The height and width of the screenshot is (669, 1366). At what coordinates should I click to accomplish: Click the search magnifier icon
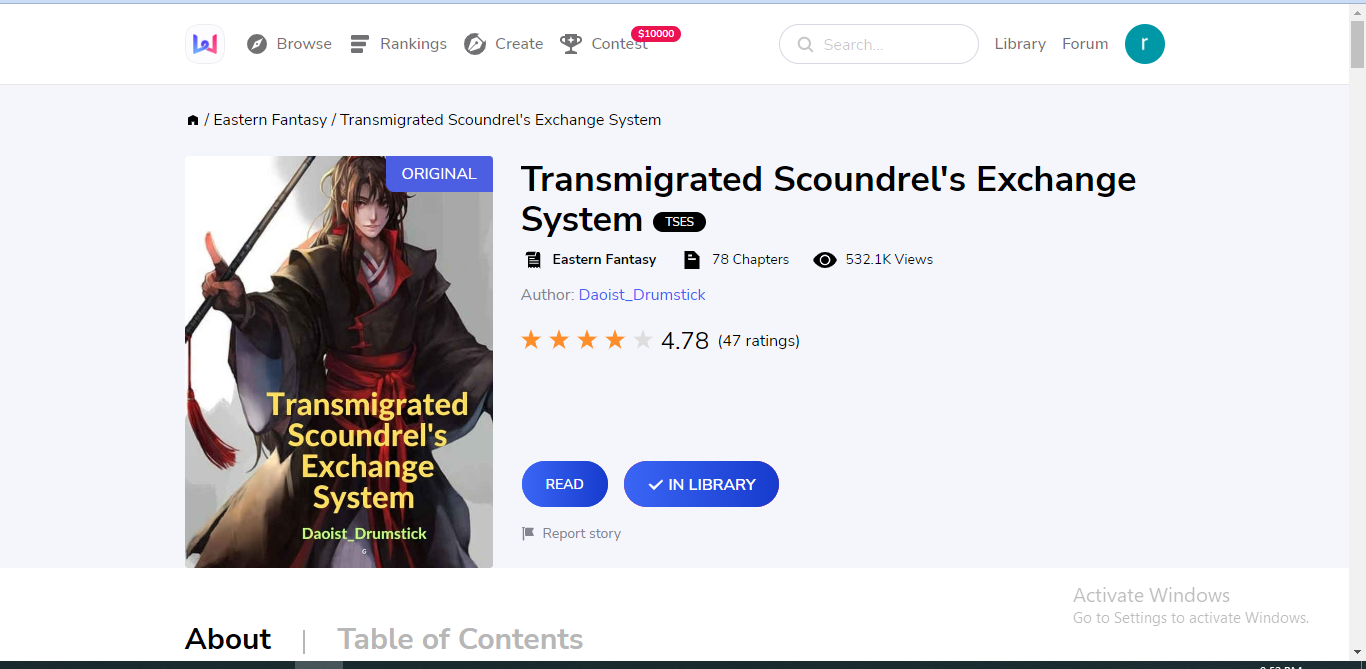[x=805, y=45]
